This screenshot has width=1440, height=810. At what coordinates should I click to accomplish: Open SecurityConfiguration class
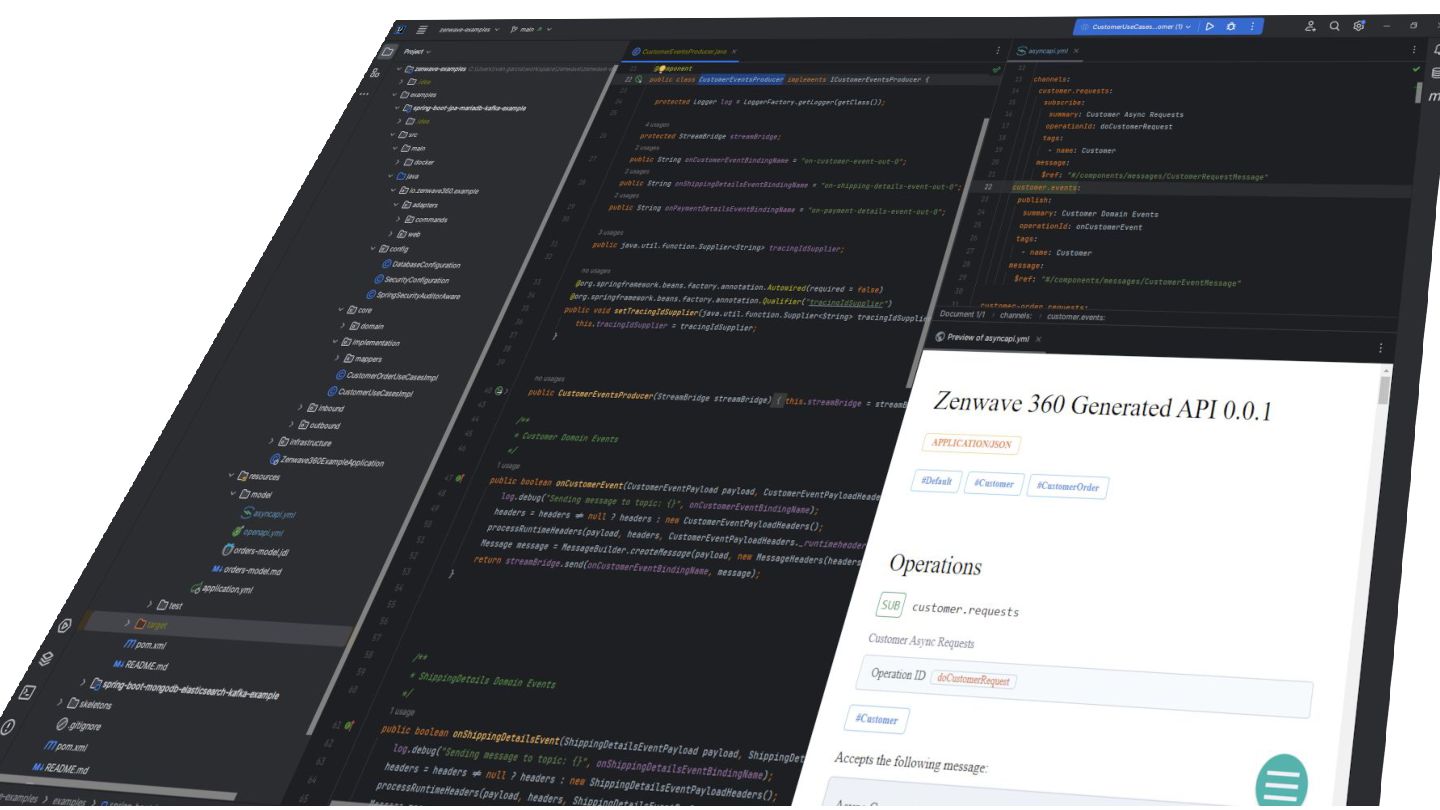click(411, 280)
